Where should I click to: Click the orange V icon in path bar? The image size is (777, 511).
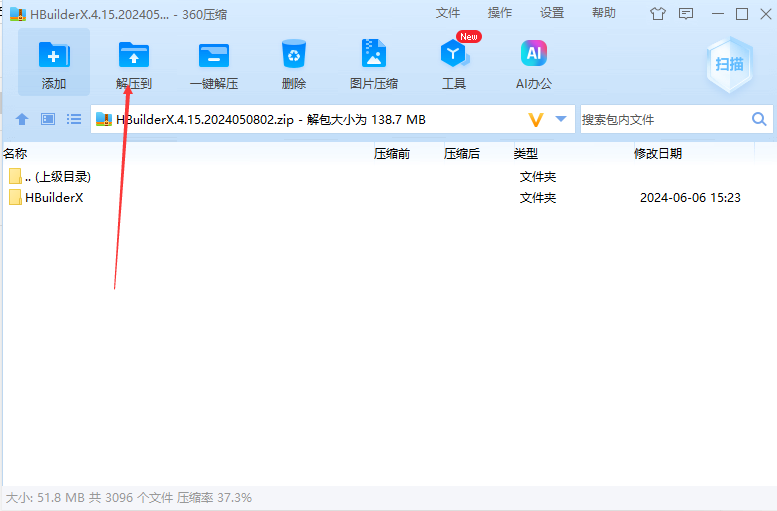pos(536,119)
